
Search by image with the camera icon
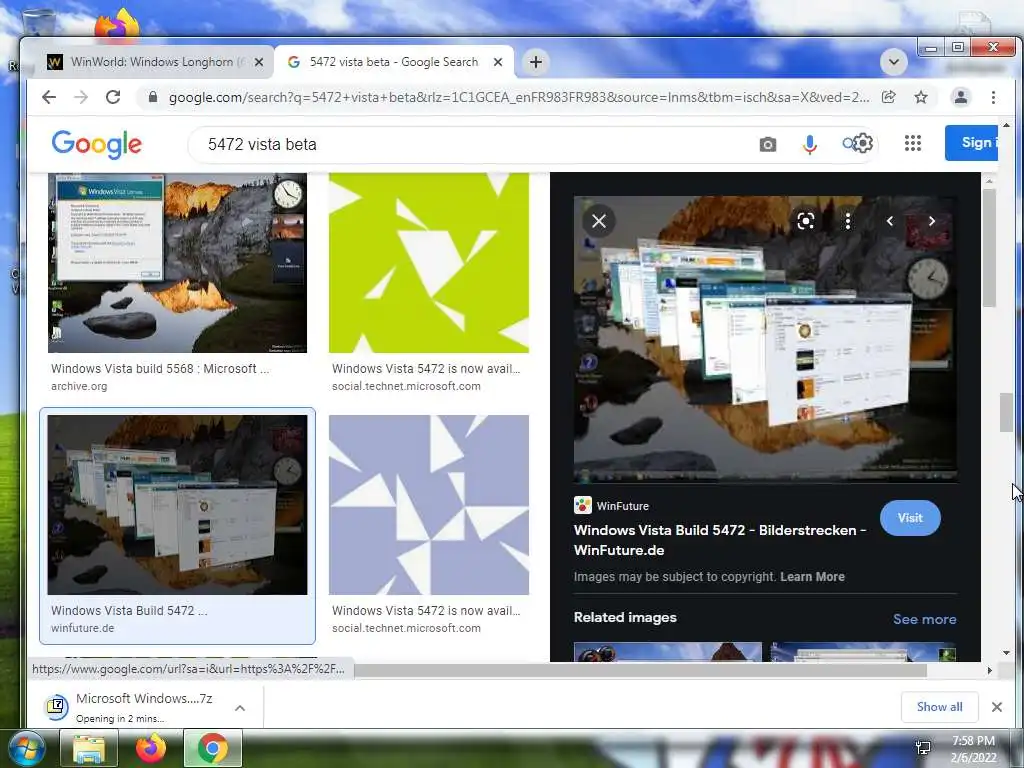768,144
